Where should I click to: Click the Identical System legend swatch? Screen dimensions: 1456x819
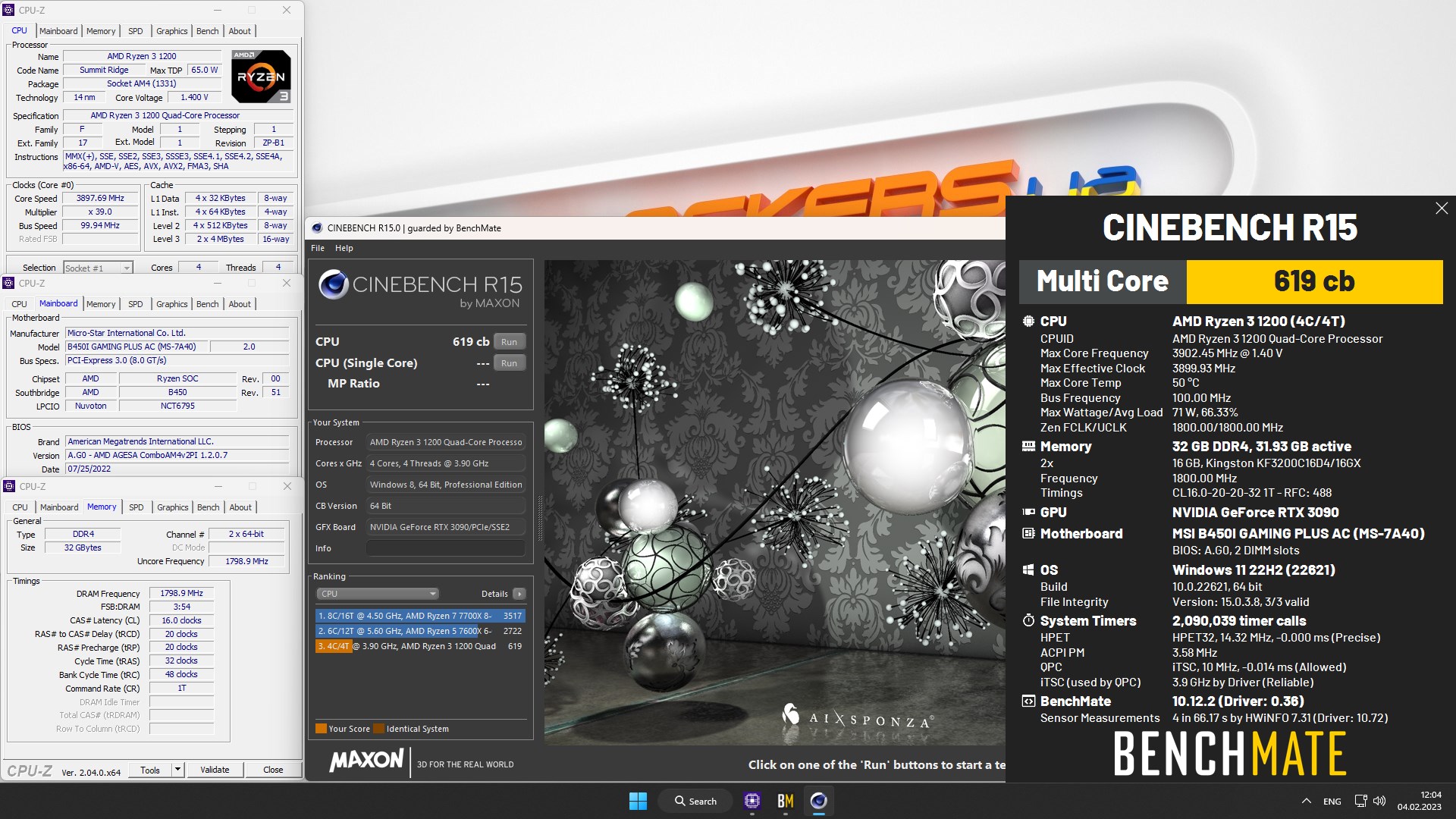(378, 729)
